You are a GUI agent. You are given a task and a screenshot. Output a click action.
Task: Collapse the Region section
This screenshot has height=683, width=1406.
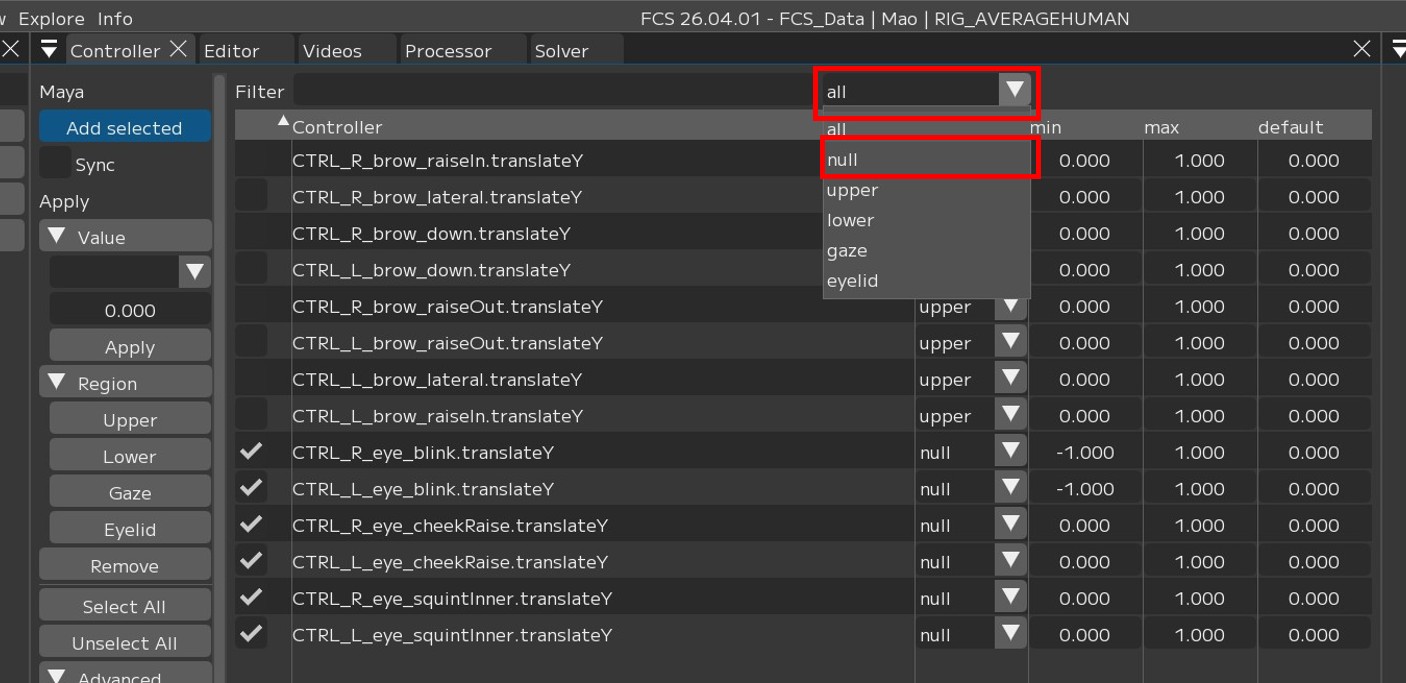tap(58, 383)
